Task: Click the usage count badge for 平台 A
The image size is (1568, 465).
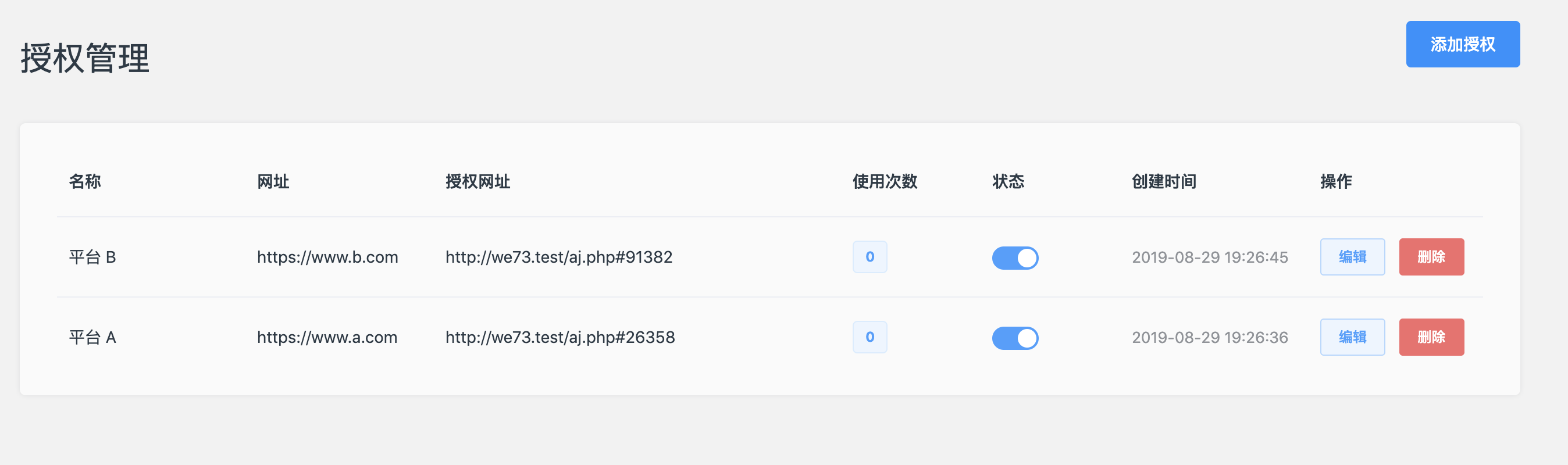Action: (869, 337)
